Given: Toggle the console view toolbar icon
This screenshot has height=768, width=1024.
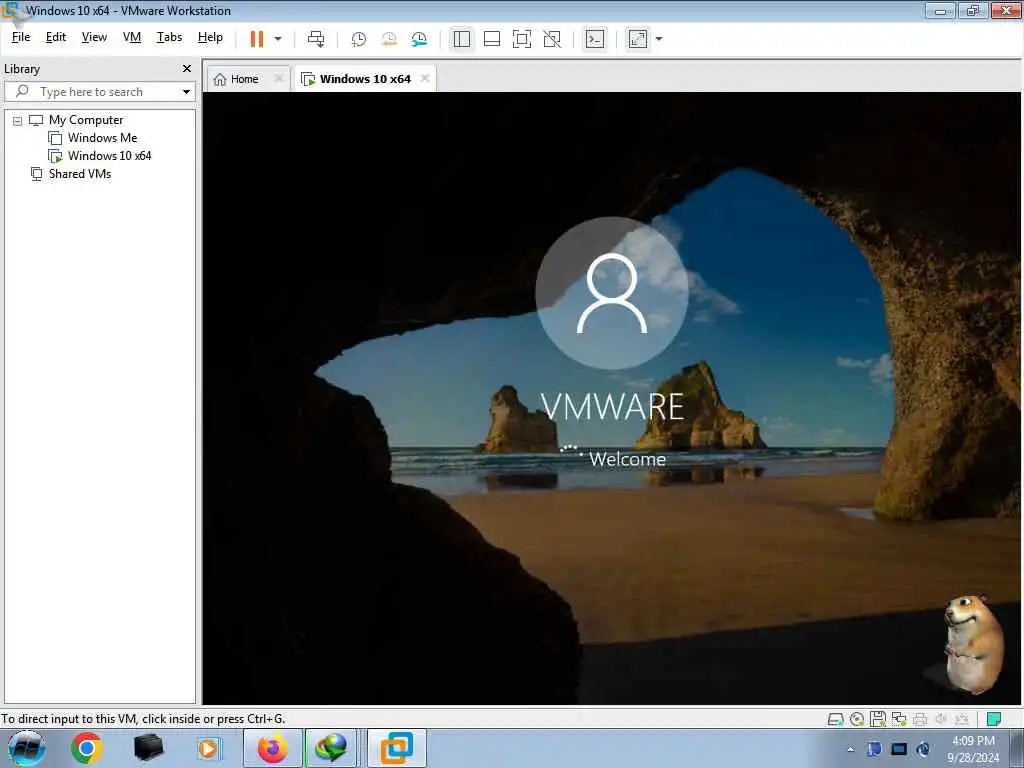Looking at the screenshot, I should 595,39.
